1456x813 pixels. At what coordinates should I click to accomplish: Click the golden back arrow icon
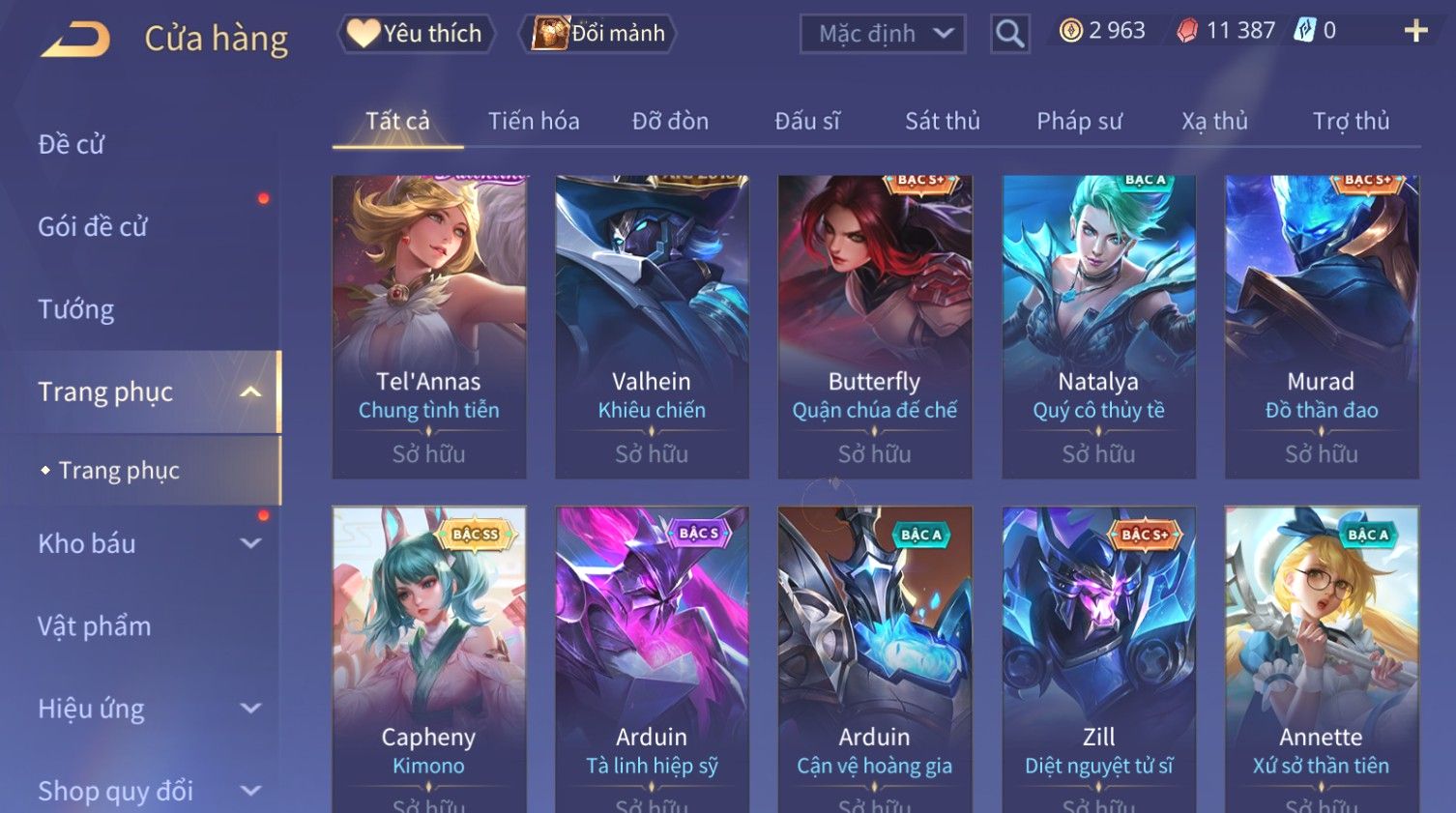75,40
